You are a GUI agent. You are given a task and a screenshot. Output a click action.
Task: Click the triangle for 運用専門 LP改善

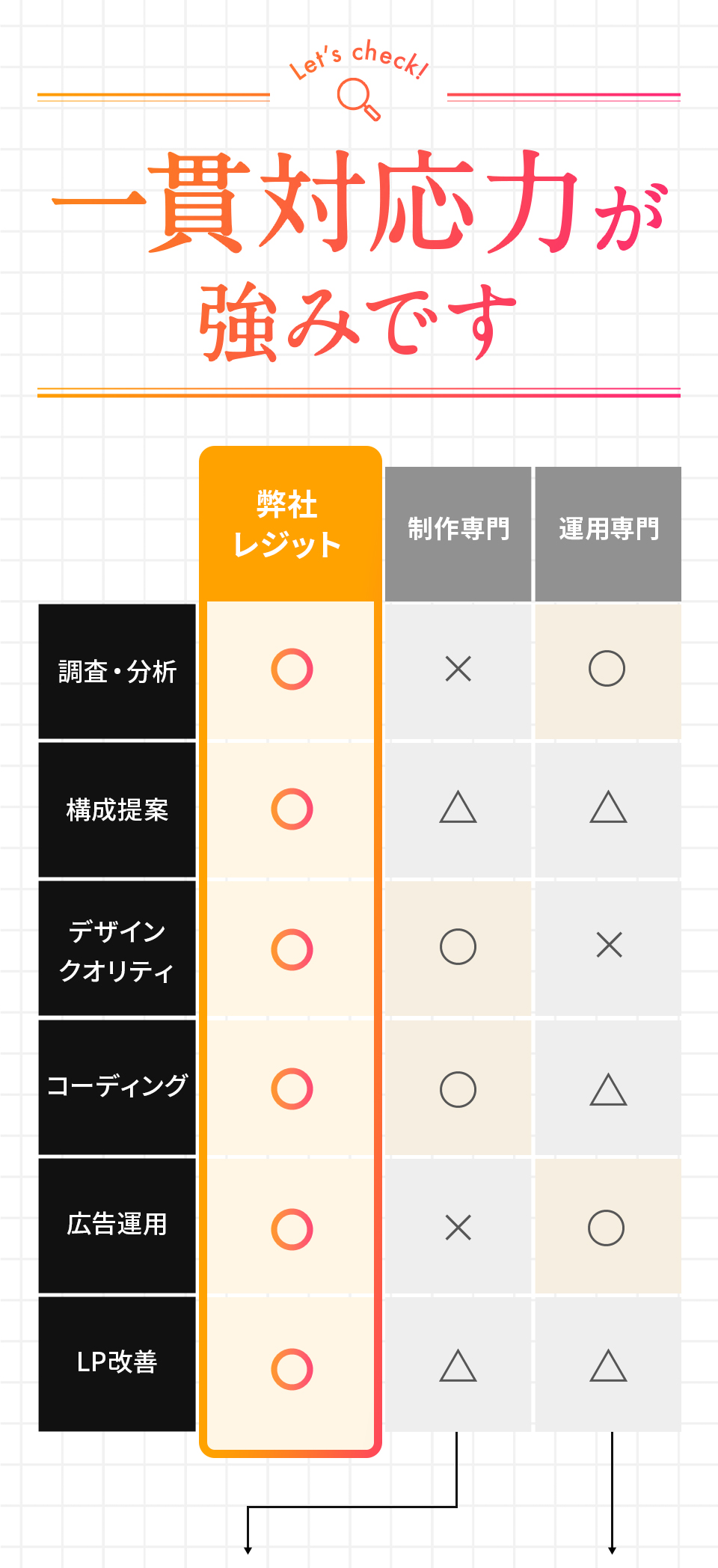click(x=608, y=1365)
